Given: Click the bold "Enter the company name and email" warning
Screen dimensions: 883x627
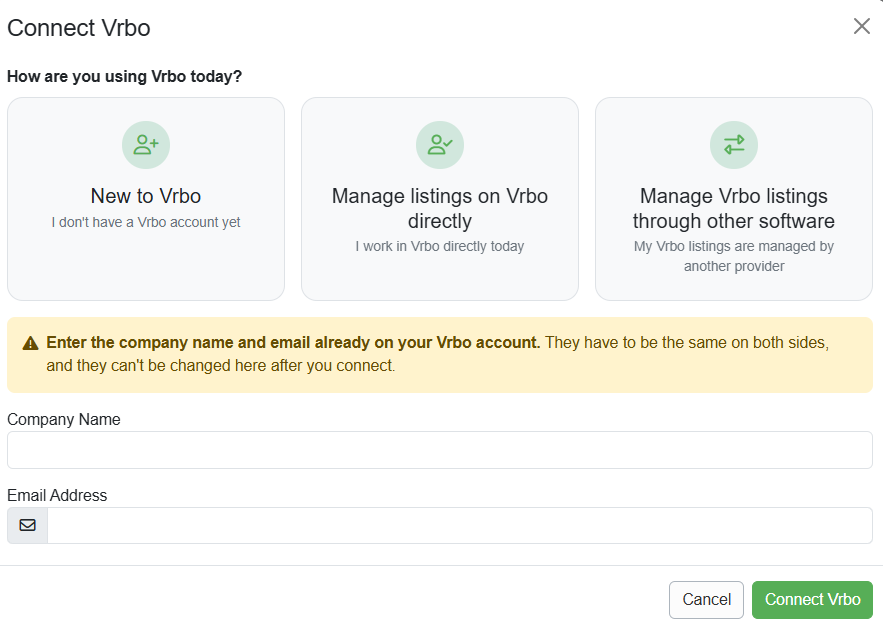Looking at the screenshot, I should click(x=293, y=343).
